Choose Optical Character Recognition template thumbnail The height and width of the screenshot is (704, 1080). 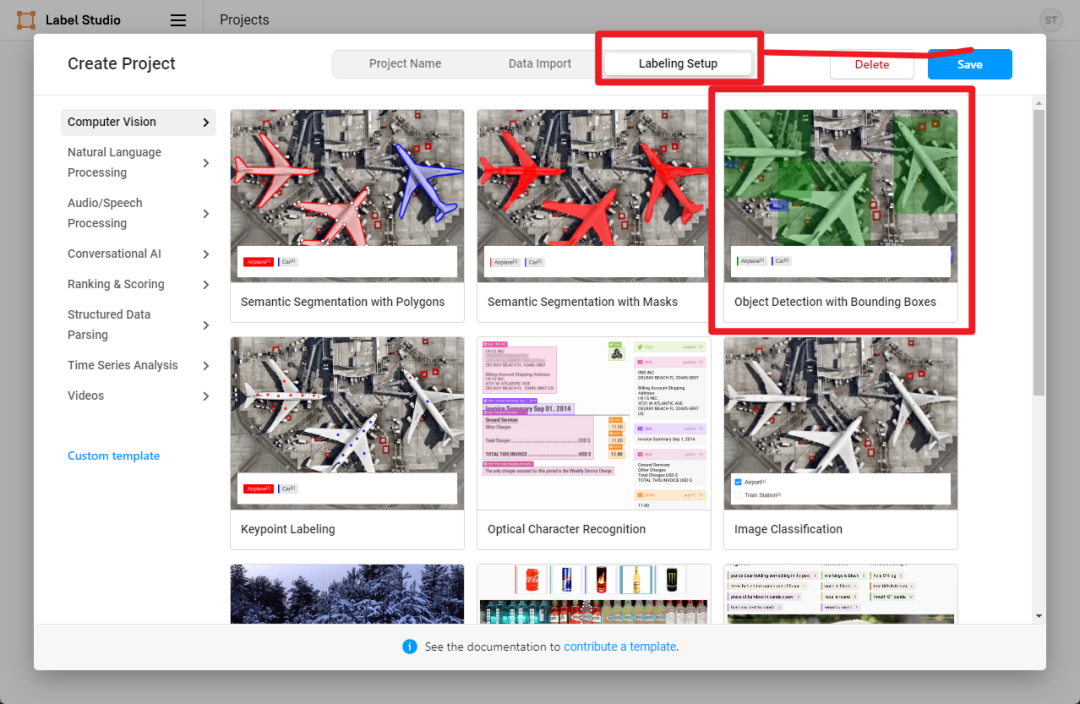[x=594, y=423]
